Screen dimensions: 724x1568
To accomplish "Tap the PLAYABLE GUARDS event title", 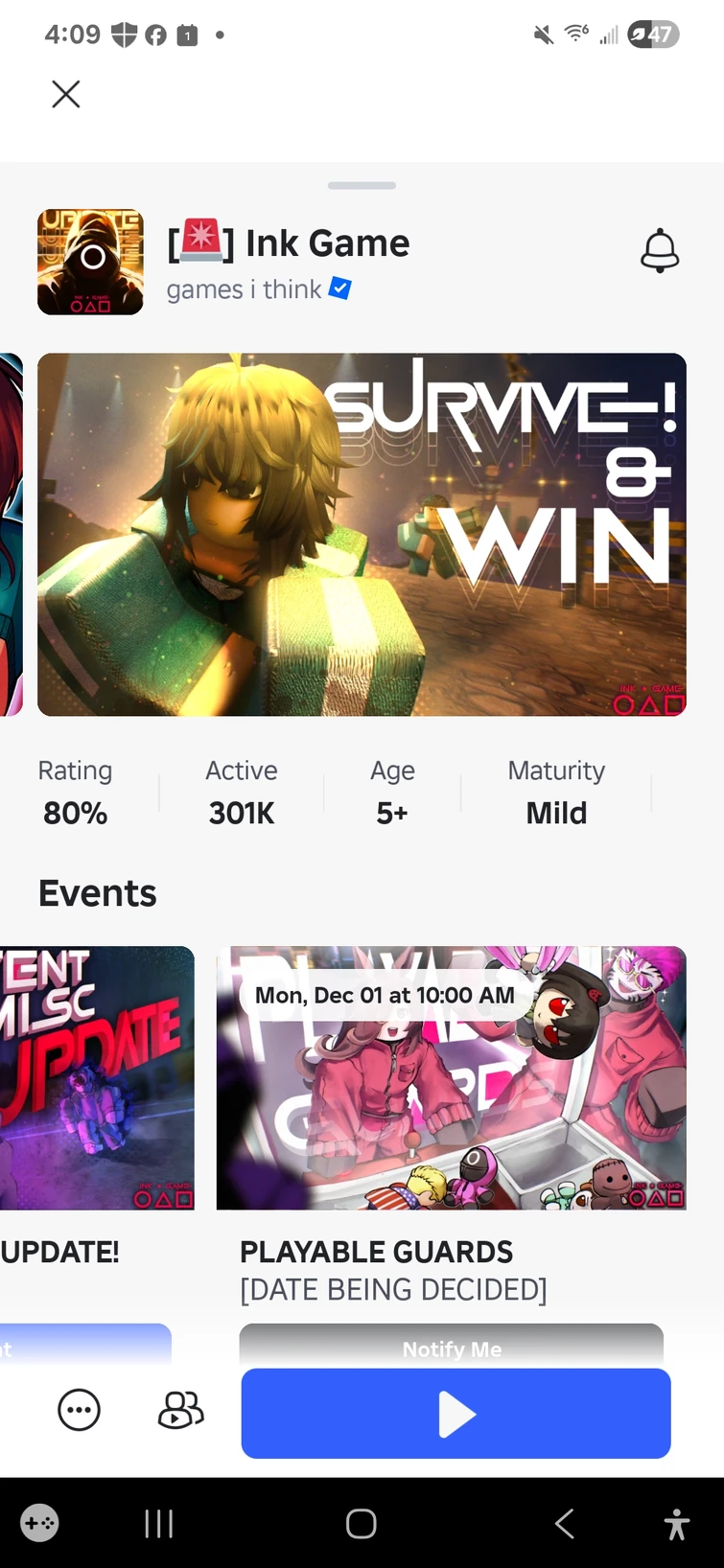I will click(x=376, y=1252).
